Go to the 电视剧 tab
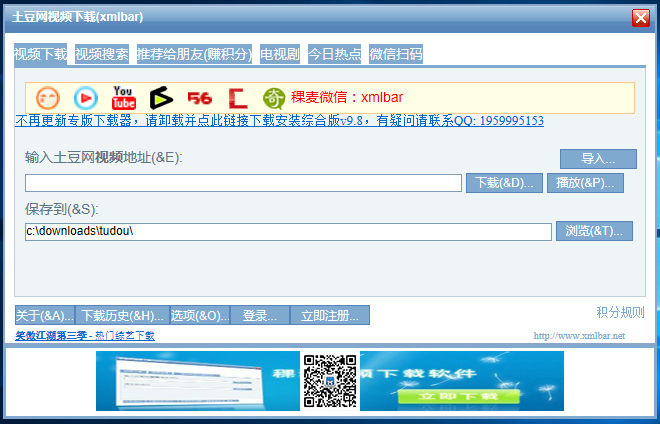Viewport: 660px width, 424px height. (280, 54)
